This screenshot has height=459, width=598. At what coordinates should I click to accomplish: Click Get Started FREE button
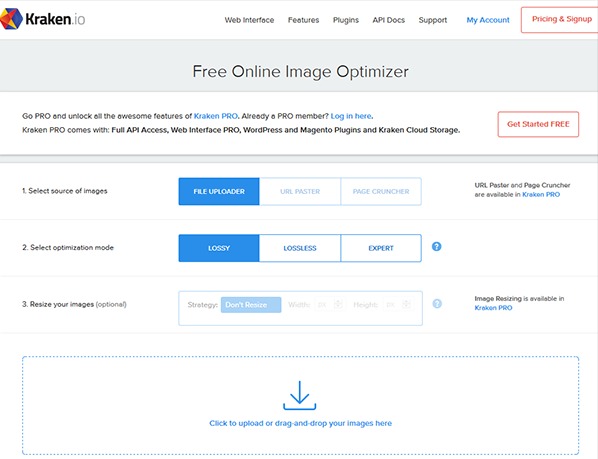[538, 124]
